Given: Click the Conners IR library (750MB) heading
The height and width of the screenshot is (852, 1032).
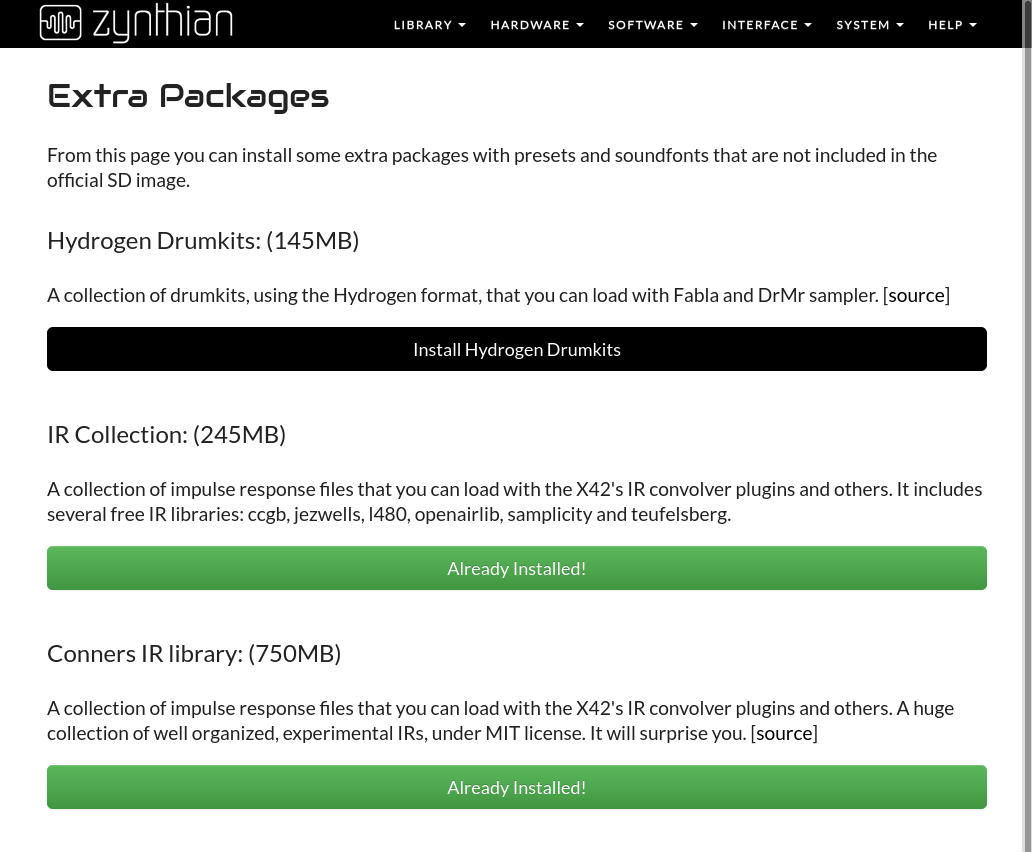Looking at the screenshot, I should tap(194, 654).
